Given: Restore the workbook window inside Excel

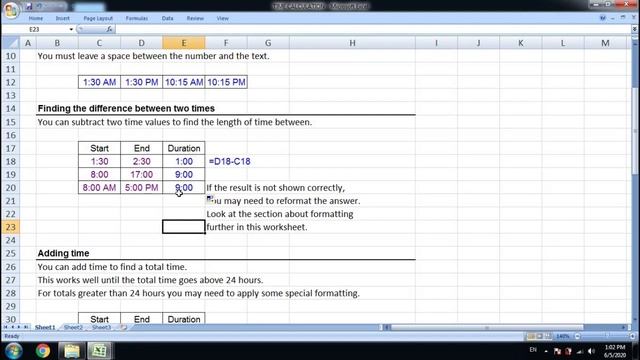Looking at the screenshot, I should [623, 18].
